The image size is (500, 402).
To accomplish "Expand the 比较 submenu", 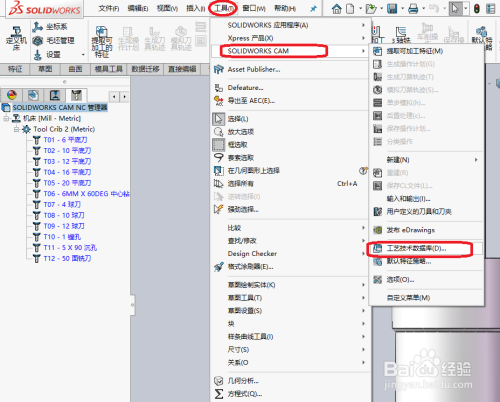I will [x=289, y=228].
